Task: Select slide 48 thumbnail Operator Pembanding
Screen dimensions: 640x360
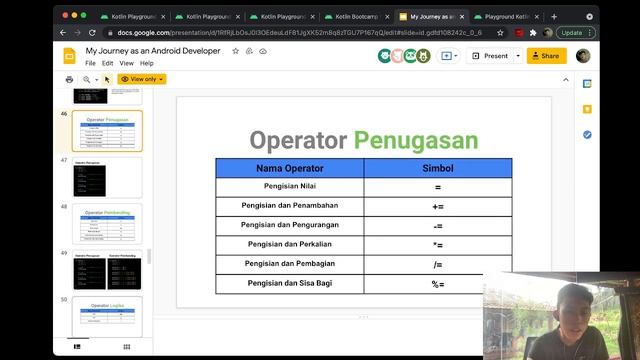Action: pos(107,224)
